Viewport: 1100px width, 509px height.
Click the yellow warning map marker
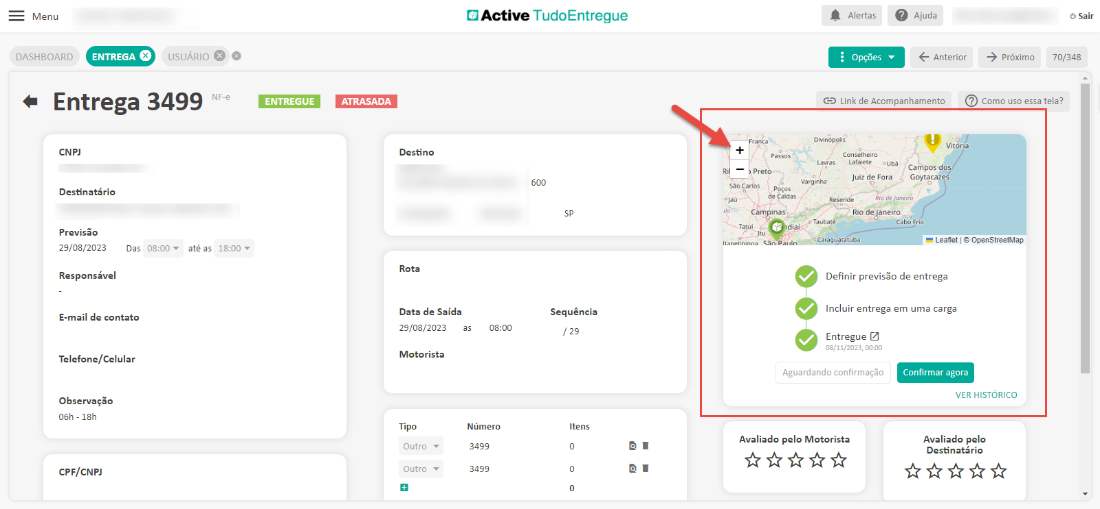(x=932, y=142)
